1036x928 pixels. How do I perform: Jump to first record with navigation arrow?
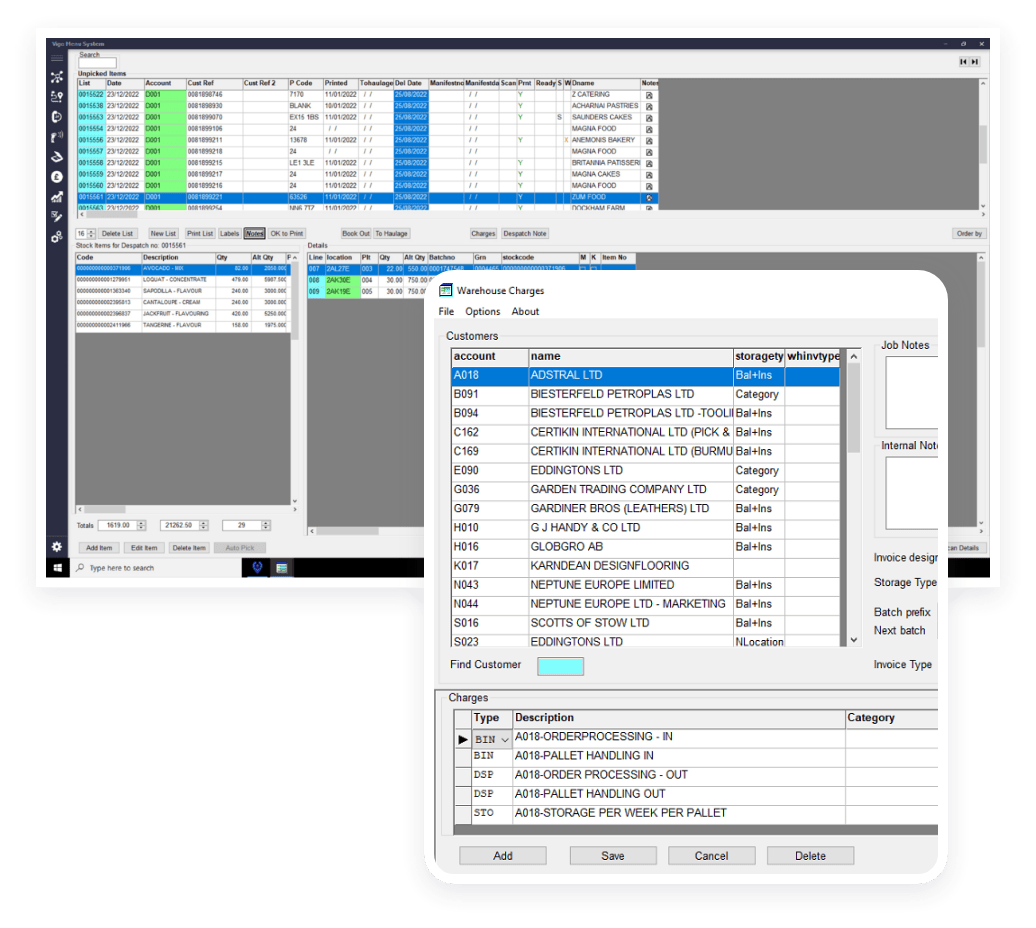[x=963, y=62]
